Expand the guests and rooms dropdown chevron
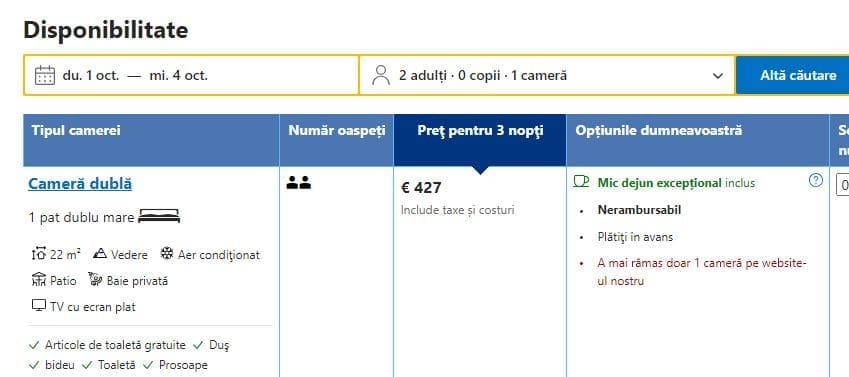This screenshot has width=849, height=377. 718,76
